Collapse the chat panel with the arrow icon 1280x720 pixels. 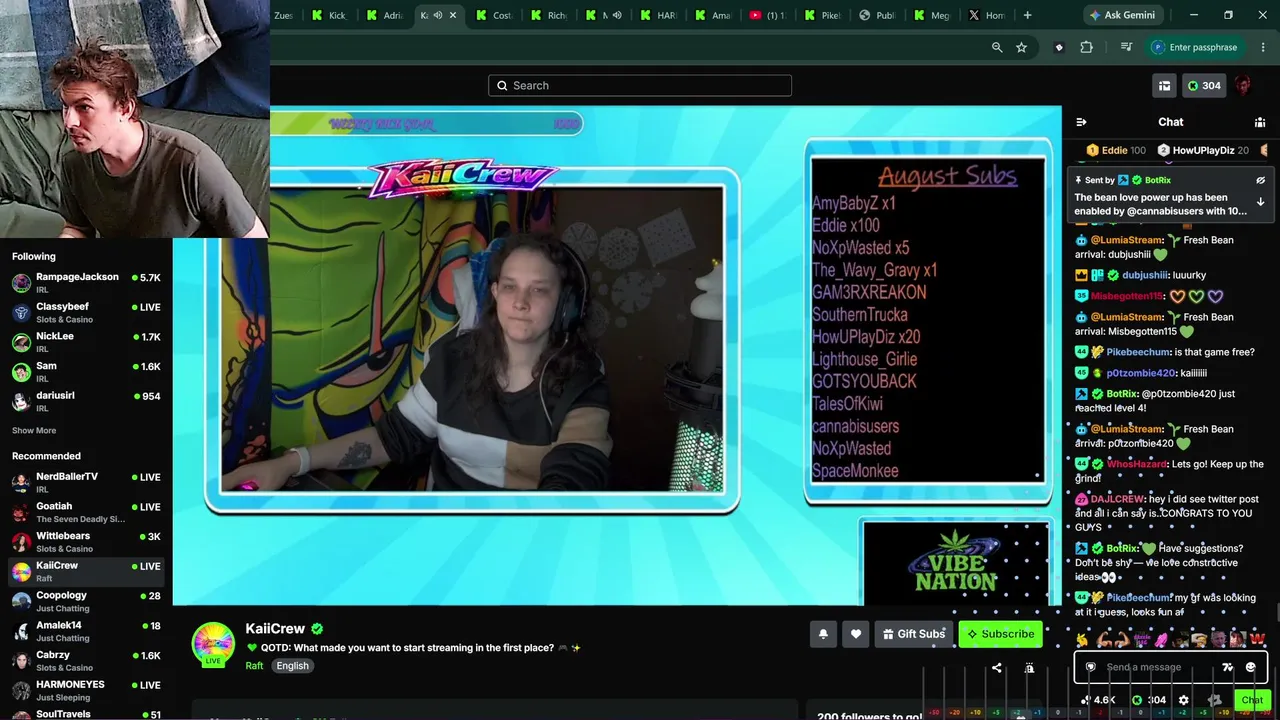pyautogui.click(x=1081, y=122)
